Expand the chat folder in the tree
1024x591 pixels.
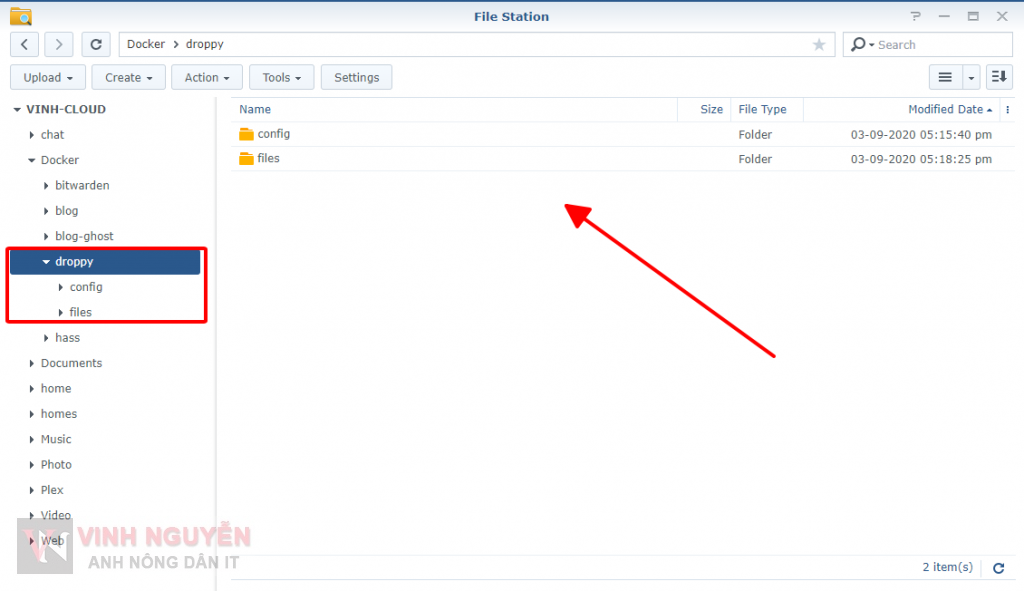31,135
